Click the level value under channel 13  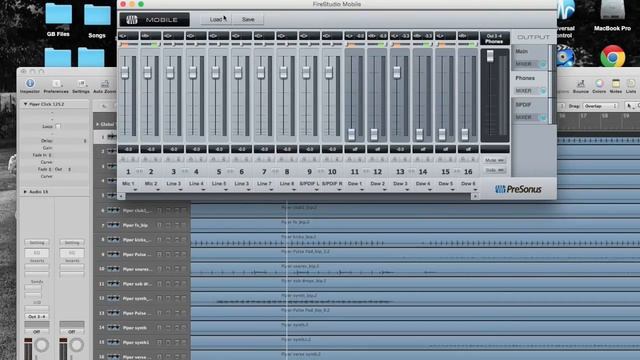pyautogui.click(x=400, y=149)
